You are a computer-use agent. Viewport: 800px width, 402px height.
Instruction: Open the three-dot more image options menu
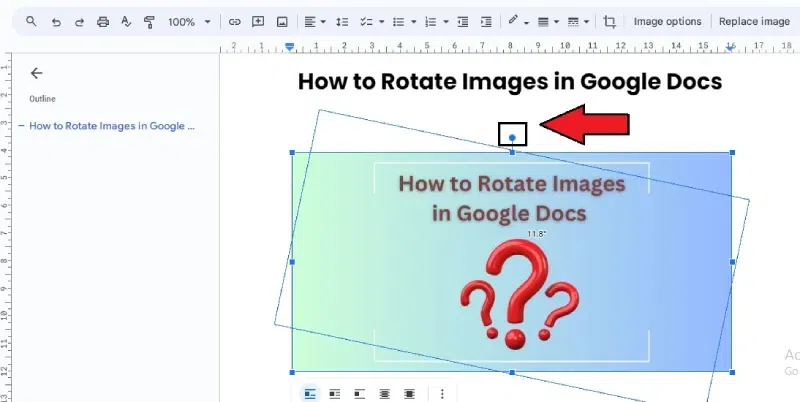[442, 394]
